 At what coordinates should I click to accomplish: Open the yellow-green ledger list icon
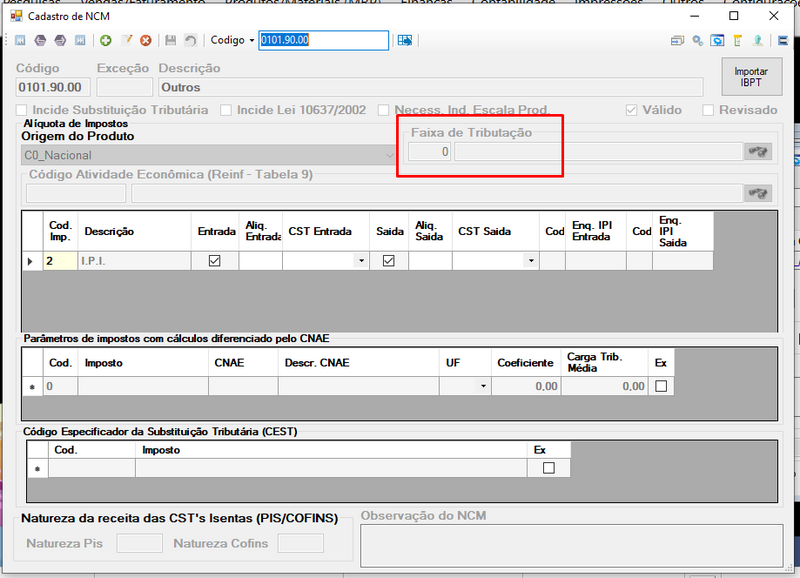tap(738, 40)
